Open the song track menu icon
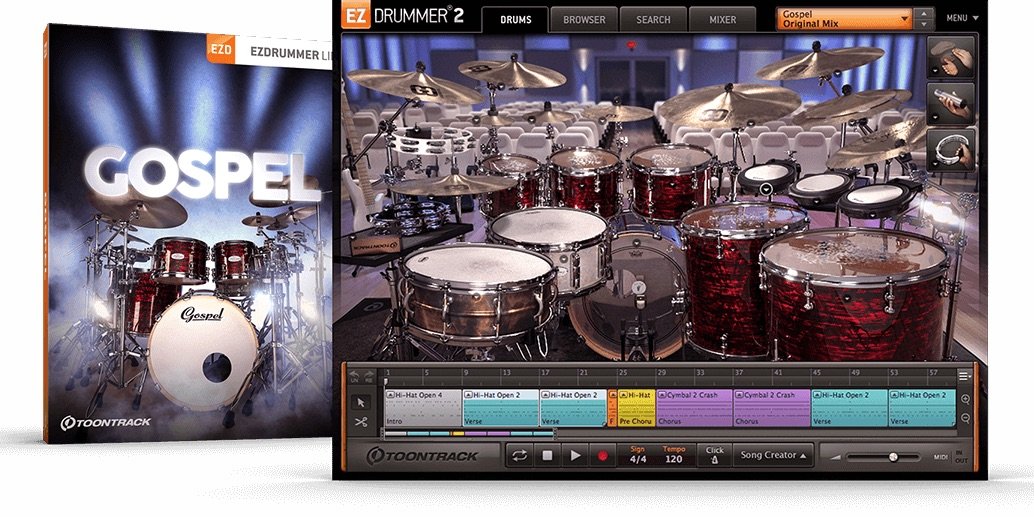The image size is (1034, 517). (963, 376)
